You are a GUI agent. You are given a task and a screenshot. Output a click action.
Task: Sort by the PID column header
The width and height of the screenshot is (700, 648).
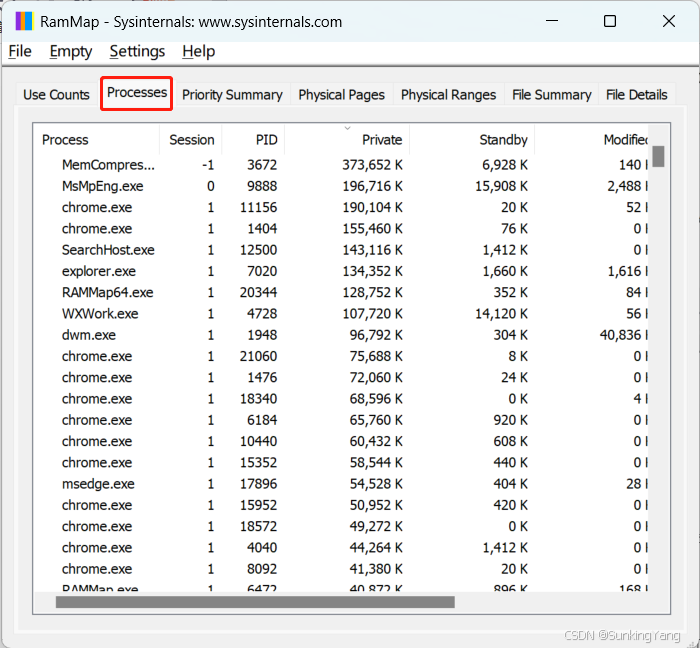click(x=253, y=140)
